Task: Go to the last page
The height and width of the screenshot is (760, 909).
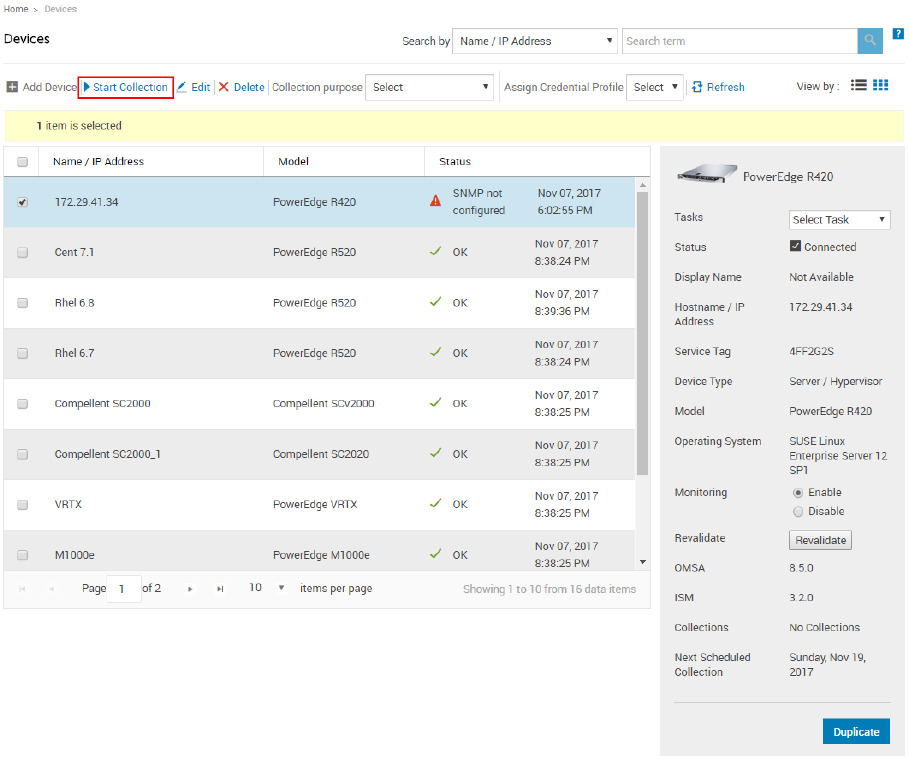Action: click(x=220, y=589)
